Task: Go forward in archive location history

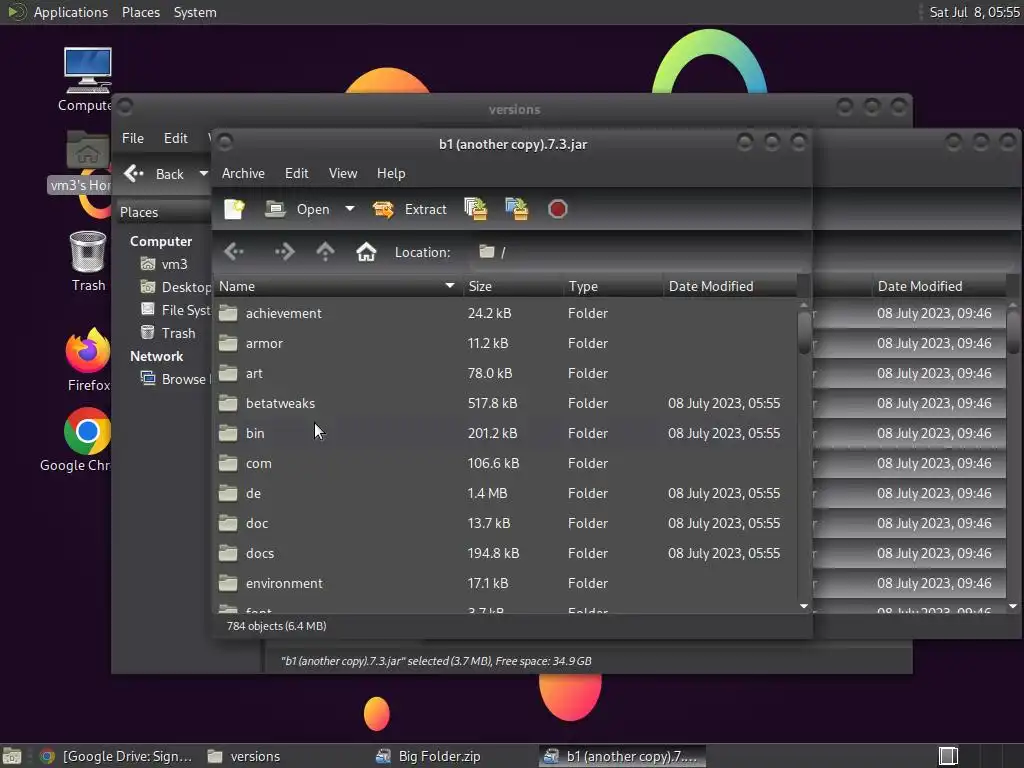Action: [x=285, y=251]
